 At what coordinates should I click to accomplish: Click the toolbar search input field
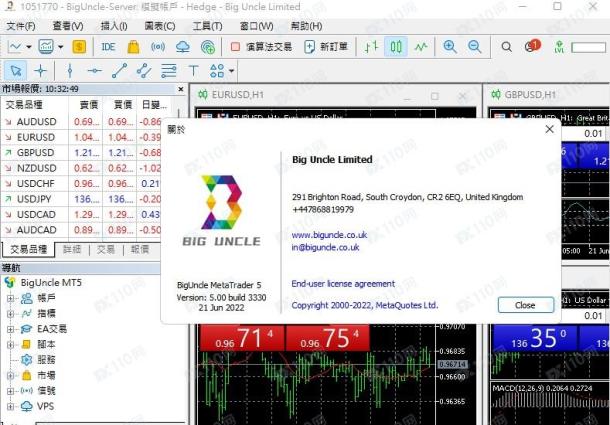588,47
